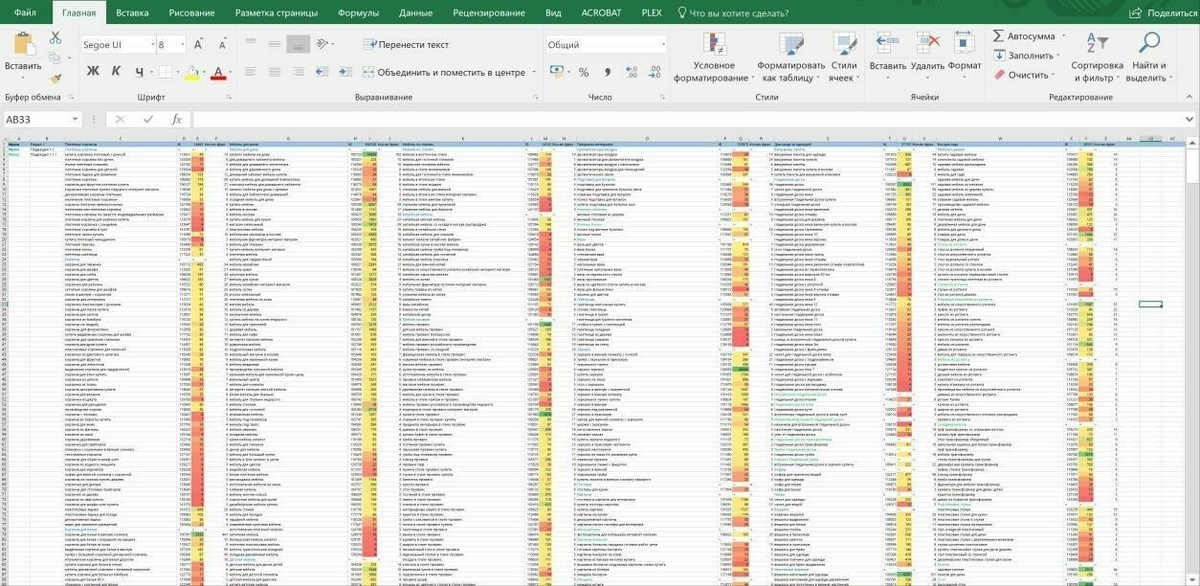Click Объединить и поместить в центре button
This screenshot has width=1200, height=586.
(x=444, y=72)
